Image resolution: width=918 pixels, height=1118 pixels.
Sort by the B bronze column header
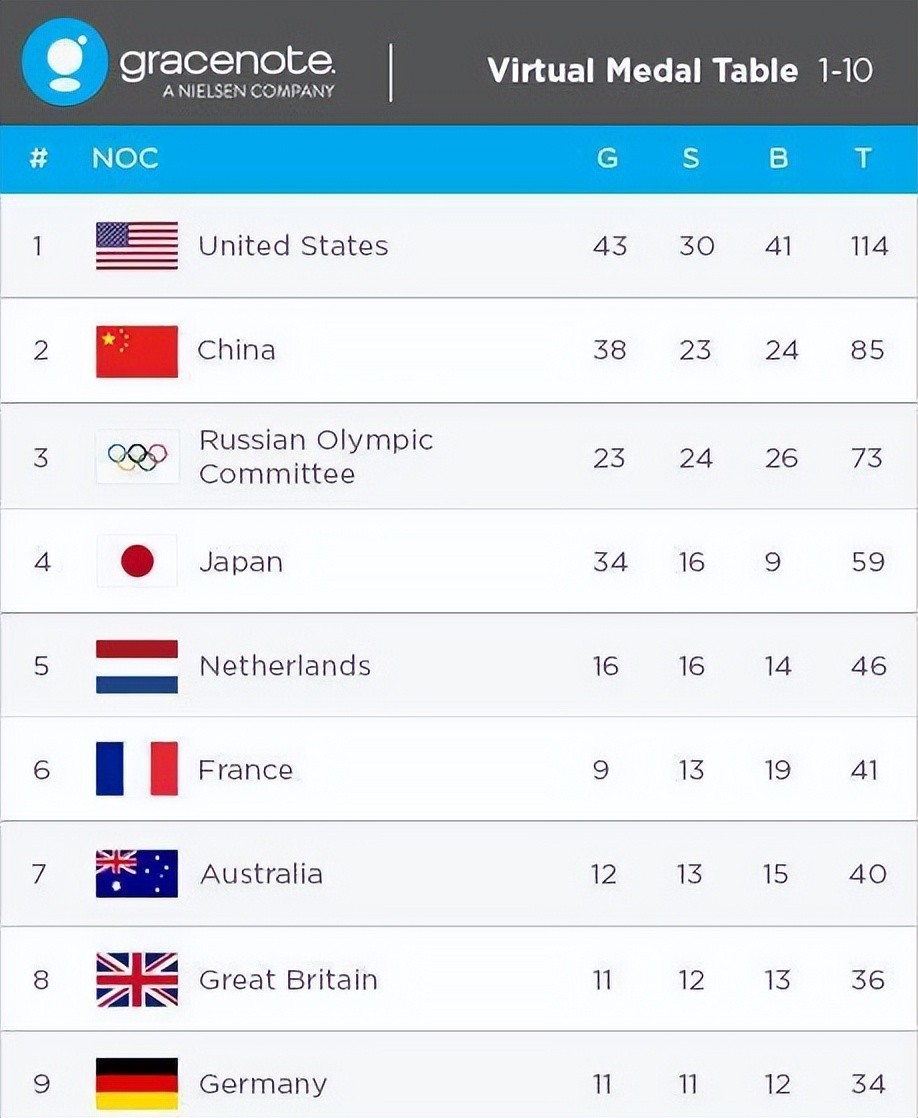tap(778, 158)
